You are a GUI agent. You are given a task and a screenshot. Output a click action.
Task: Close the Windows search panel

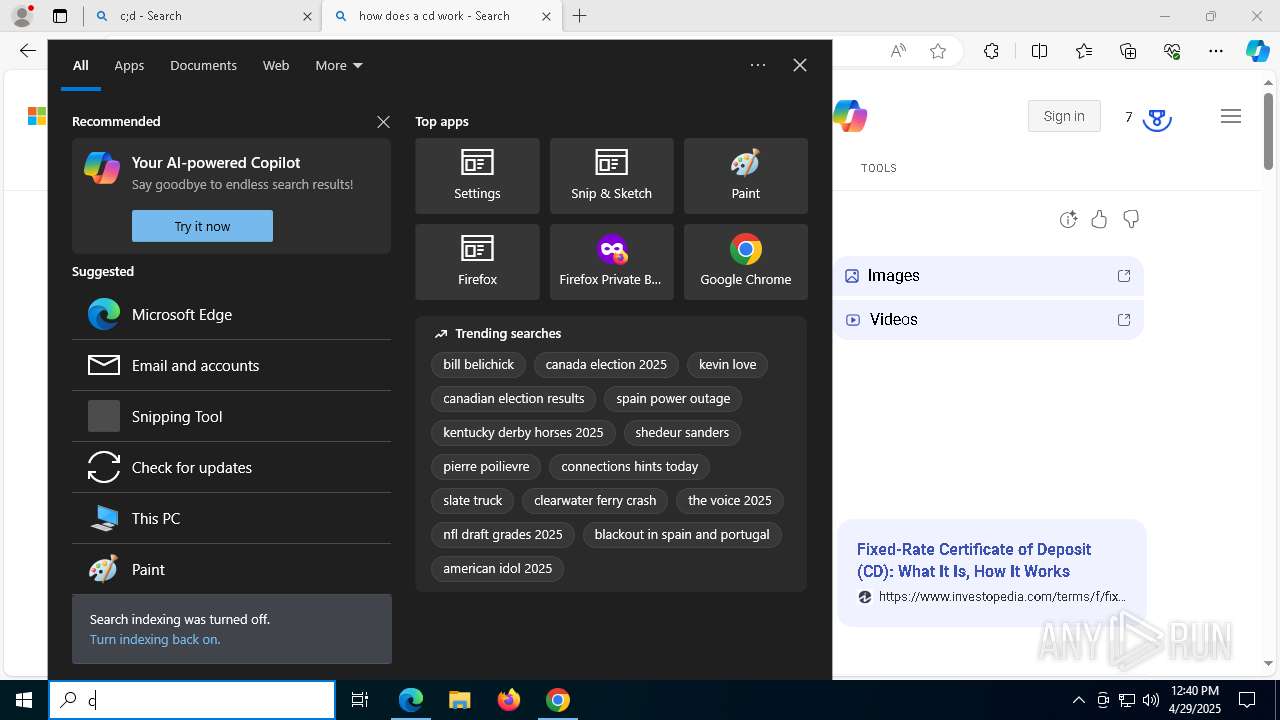pos(800,65)
